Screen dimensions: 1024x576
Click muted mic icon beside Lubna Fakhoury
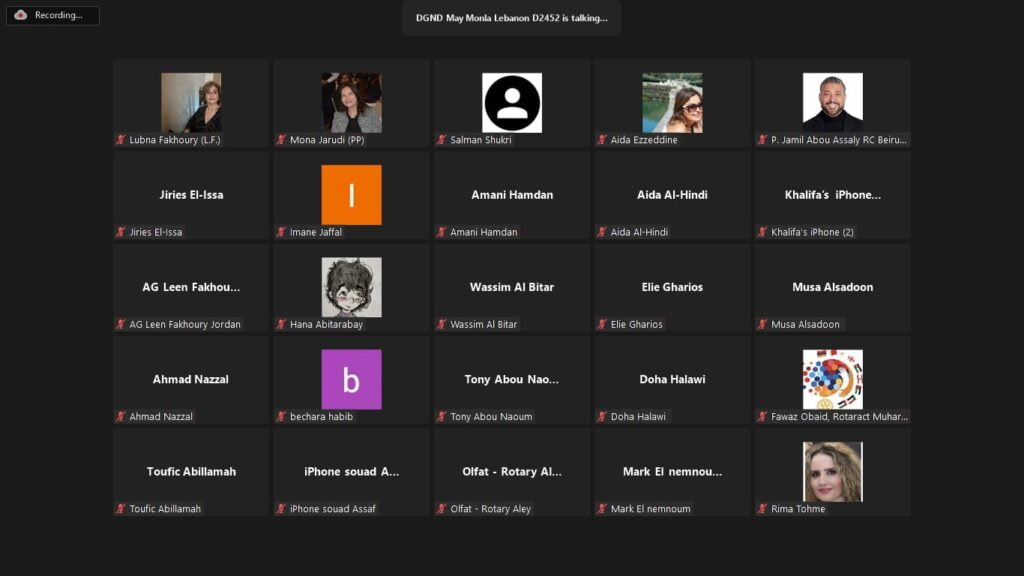click(121, 140)
